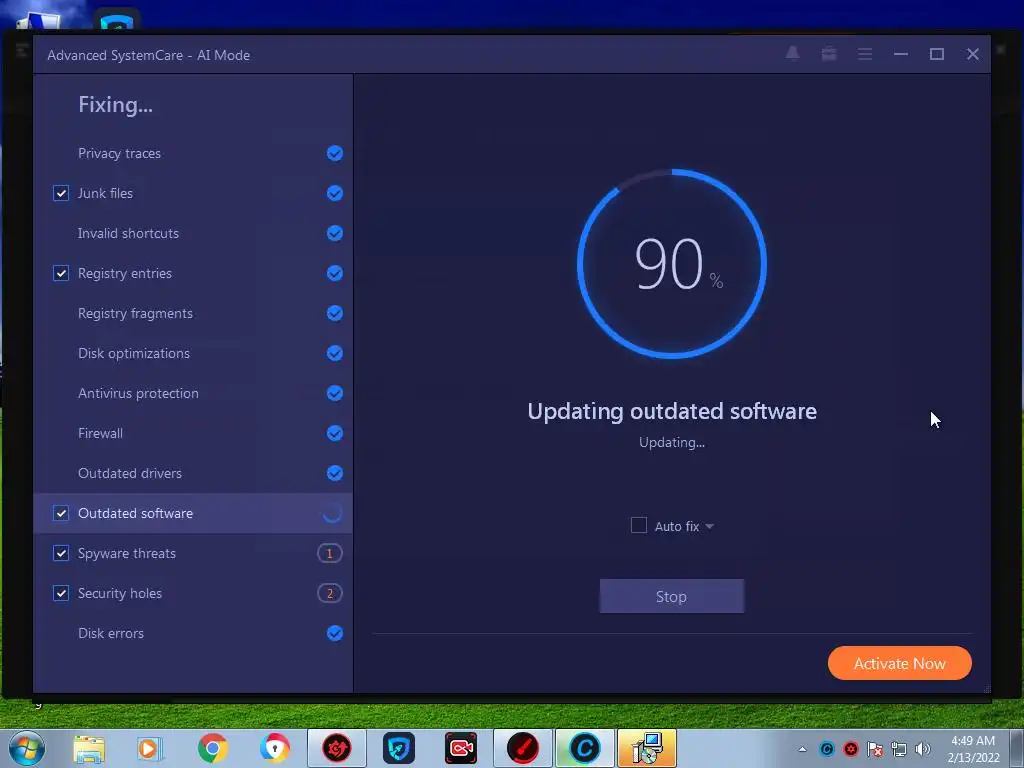Click the Updating outdated software heading
The height and width of the screenshot is (768, 1024).
(x=672, y=411)
